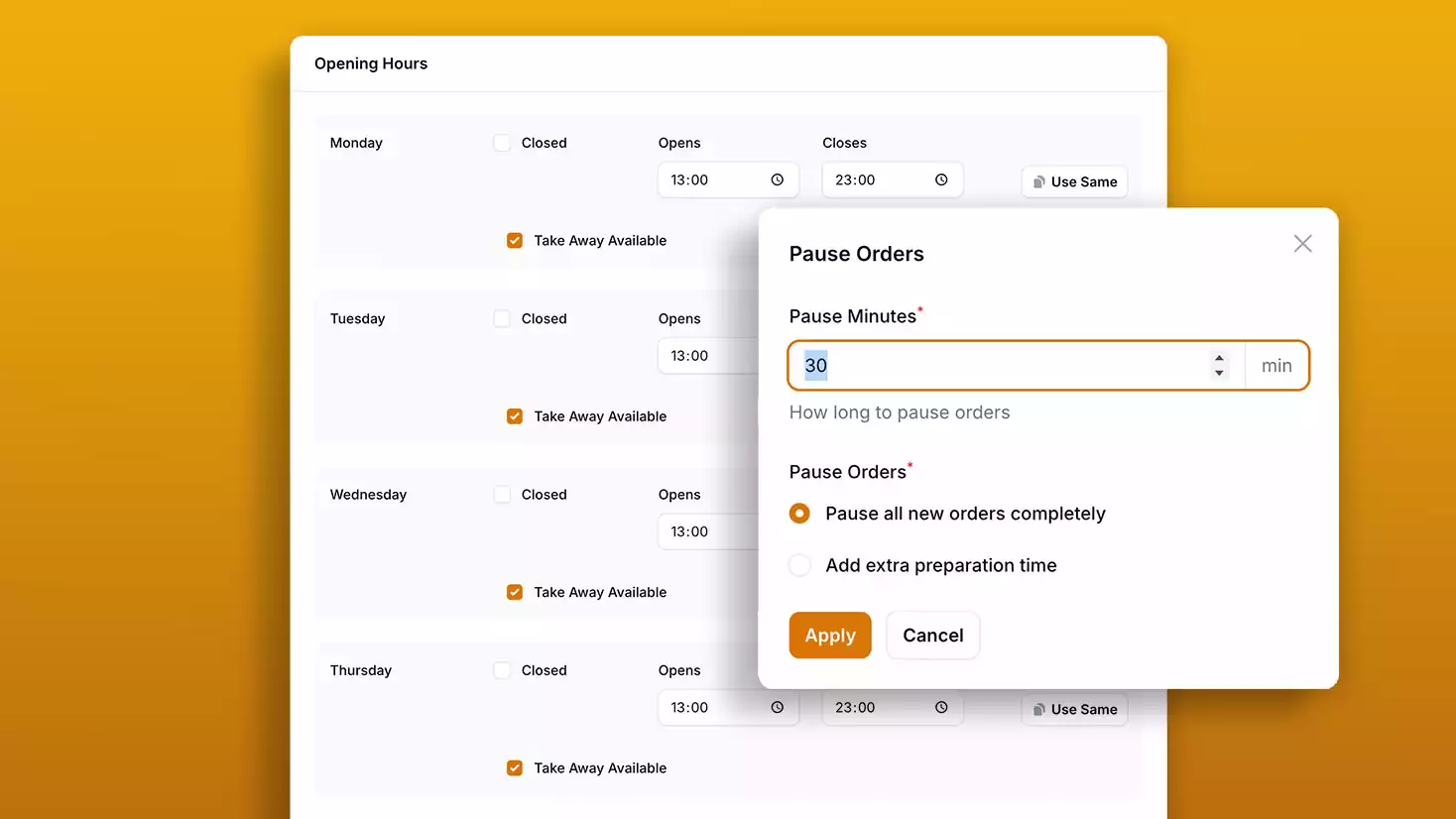Click clock icon in Monday Opens field
This screenshot has height=819, width=1456.
pyautogui.click(x=777, y=180)
